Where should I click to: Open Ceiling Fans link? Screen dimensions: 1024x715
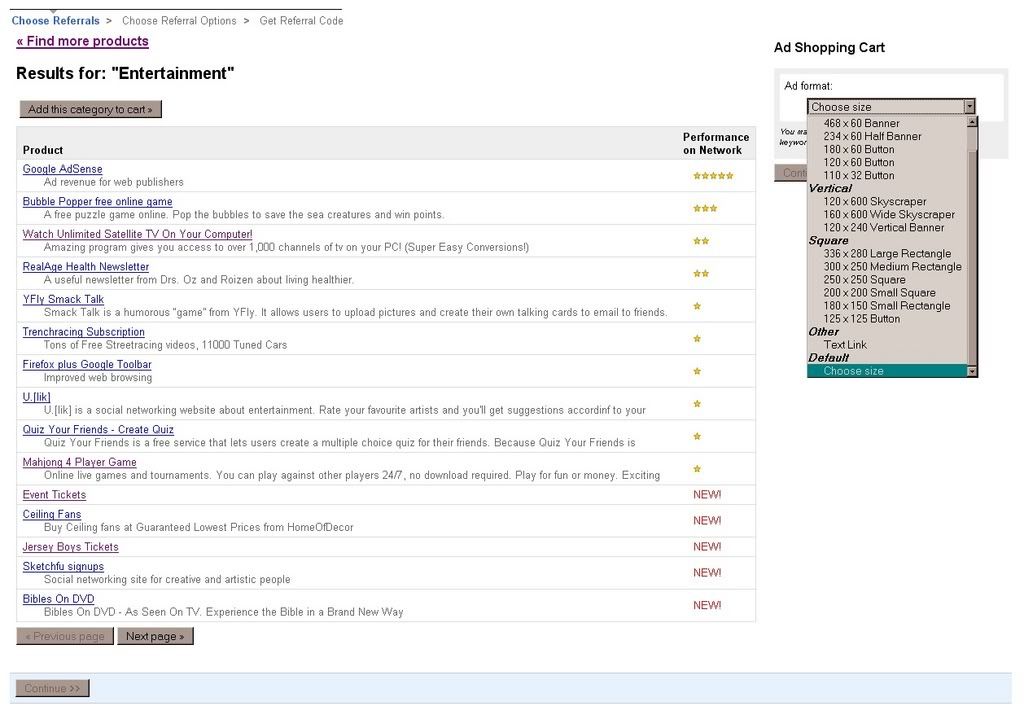(x=52, y=515)
